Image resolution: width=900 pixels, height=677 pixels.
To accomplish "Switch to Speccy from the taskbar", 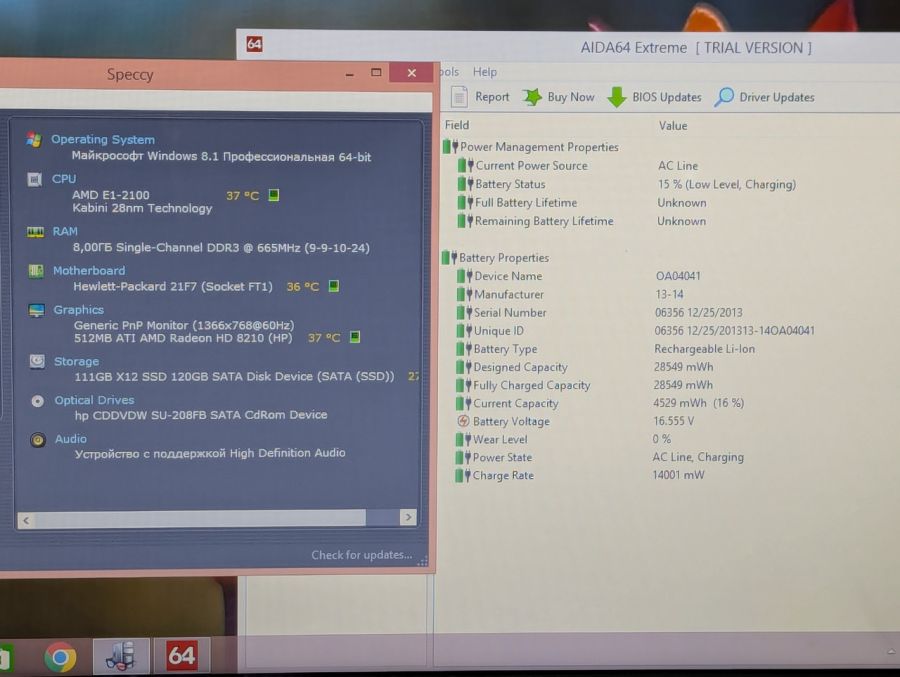I will tap(121, 655).
